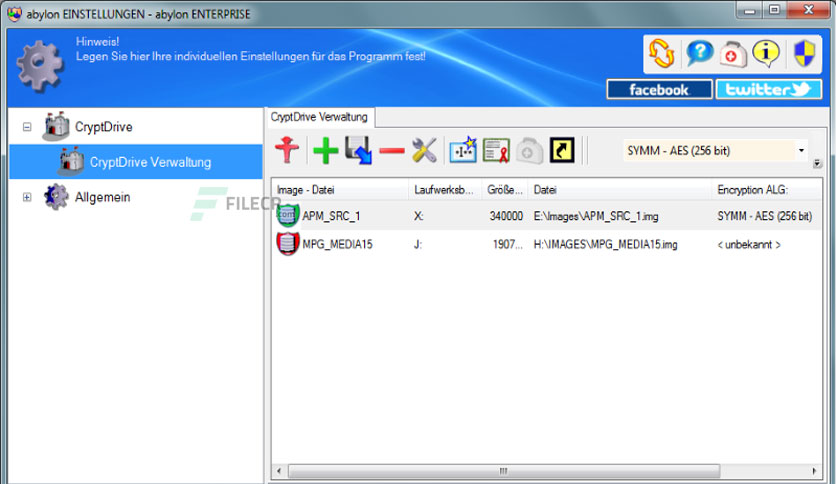Open the wrench and screwdriver tools icon
Image resolution: width=836 pixels, height=484 pixels.
(x=424, y=150)
